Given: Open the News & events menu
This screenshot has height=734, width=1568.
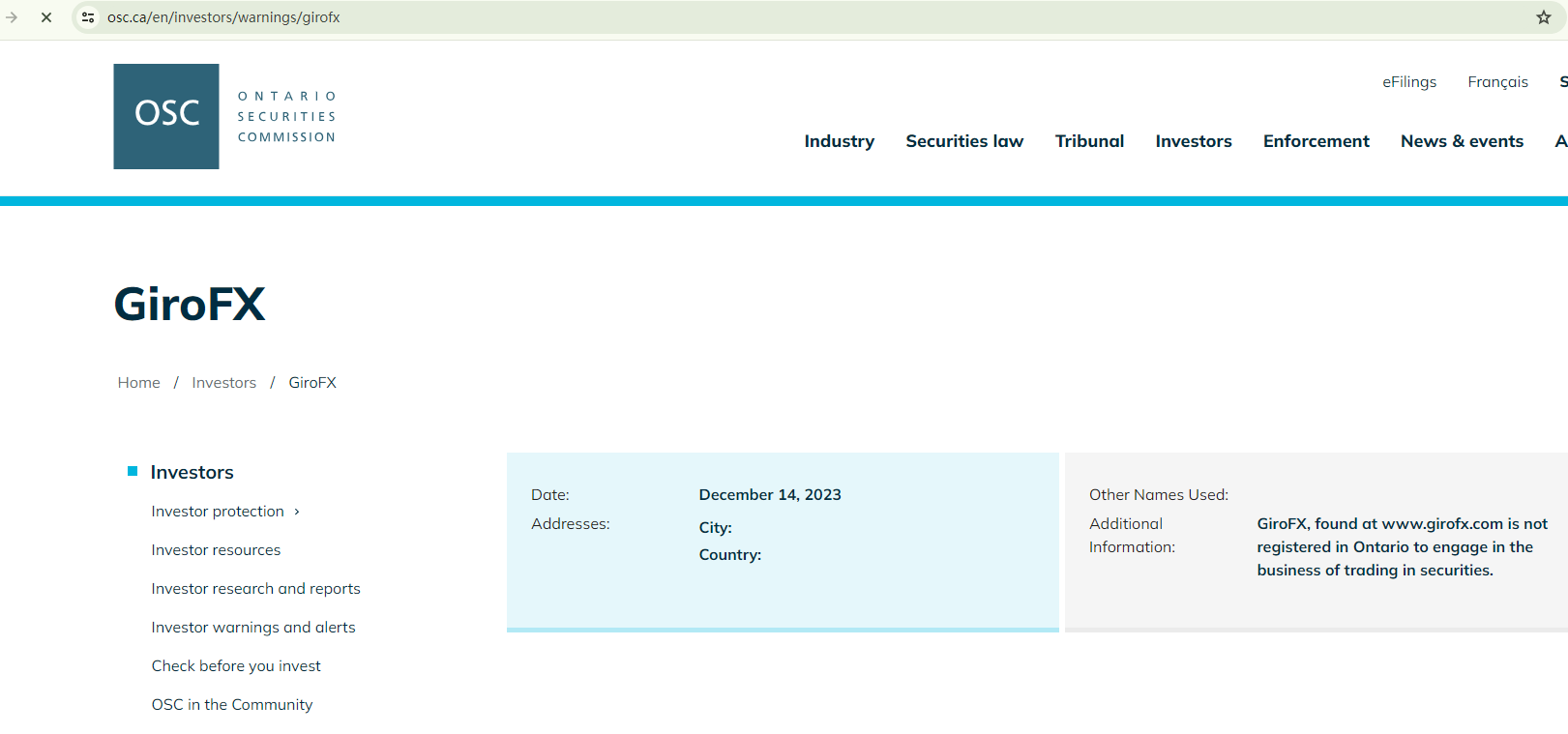Looking at the screenshot, I should click(1462, 141).
